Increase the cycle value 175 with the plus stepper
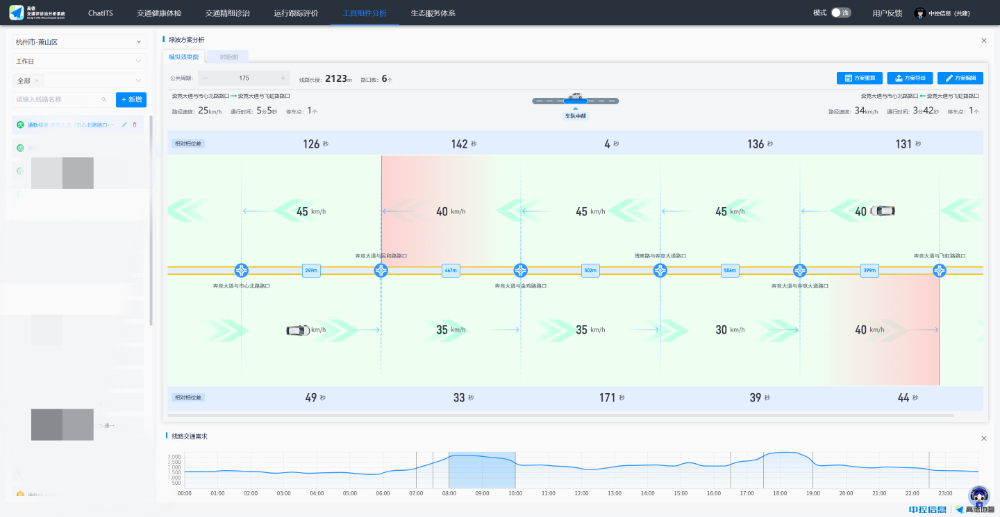The width and height of the screenshot is (1000, 517). click(283, 77)
